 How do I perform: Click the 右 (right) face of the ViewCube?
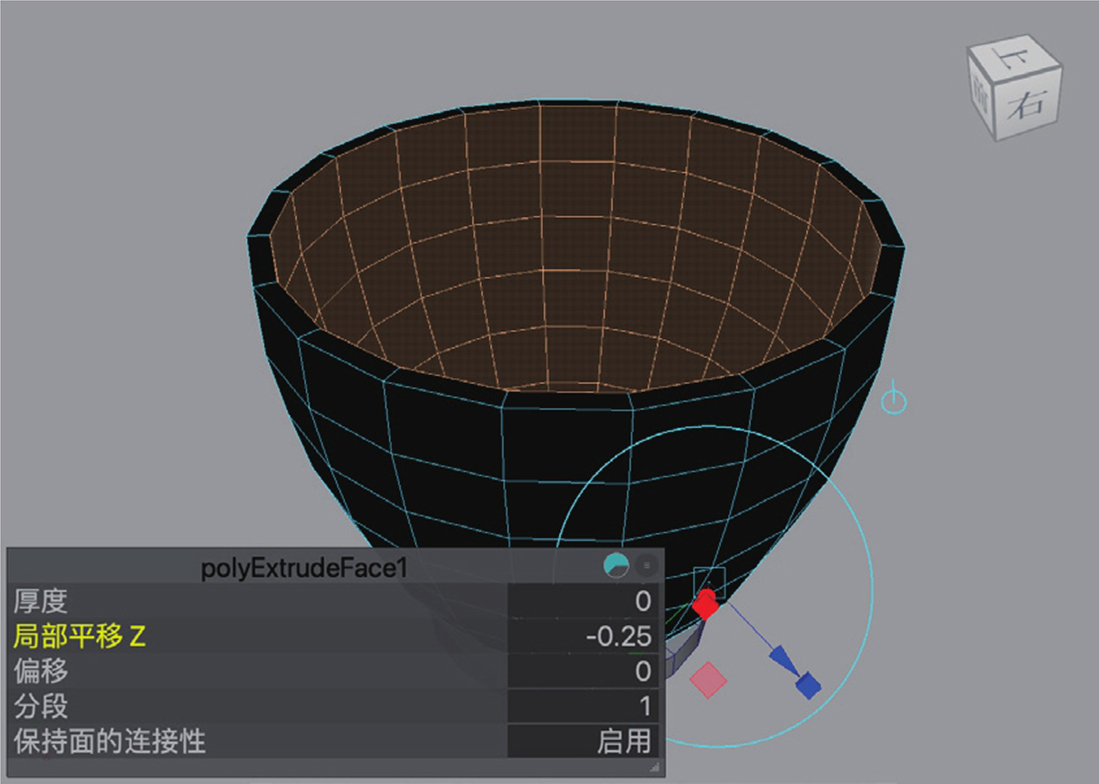point(1025,104)
